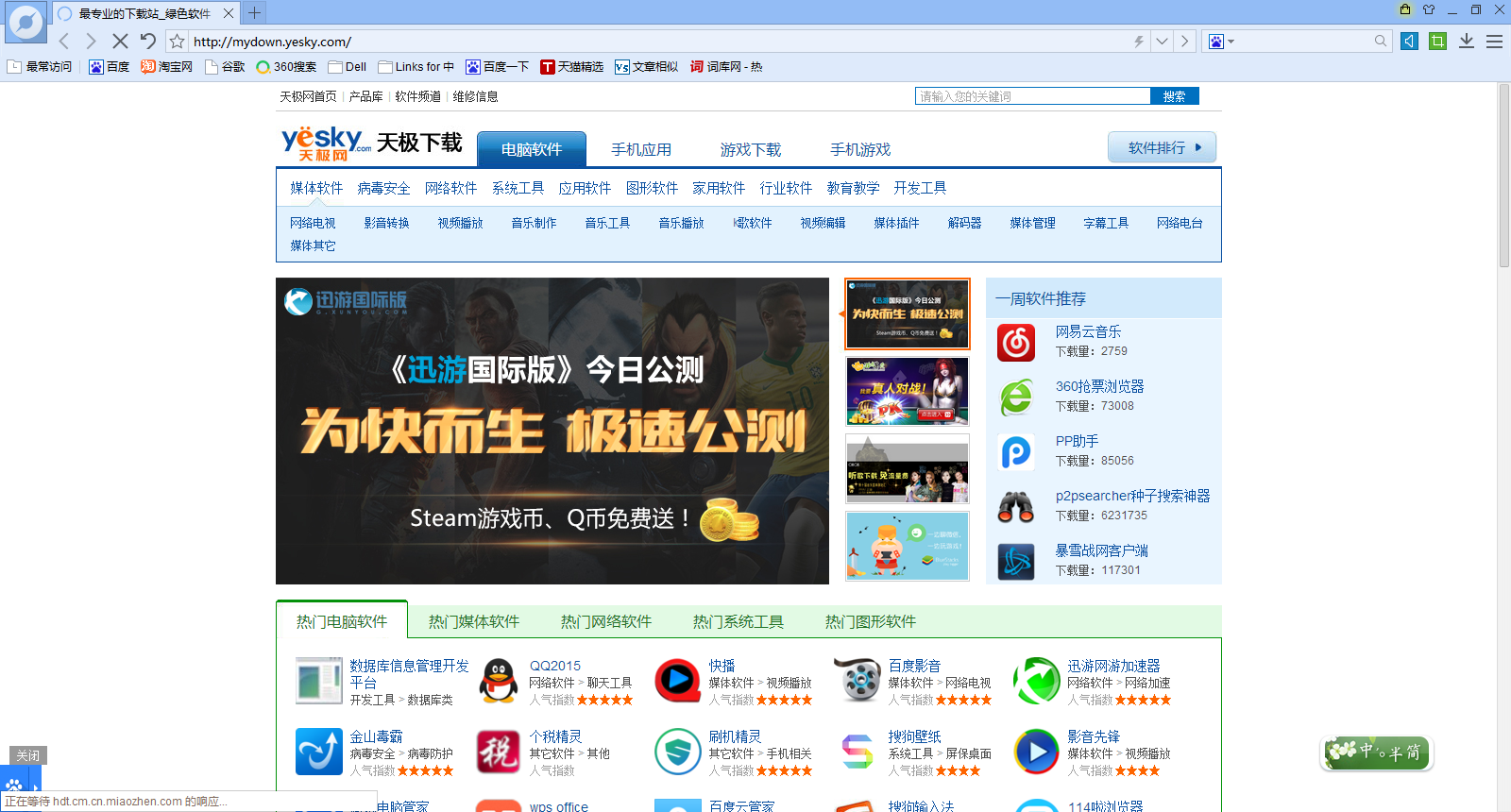Open 网易云音乐 recommended link

[1088, 331]
